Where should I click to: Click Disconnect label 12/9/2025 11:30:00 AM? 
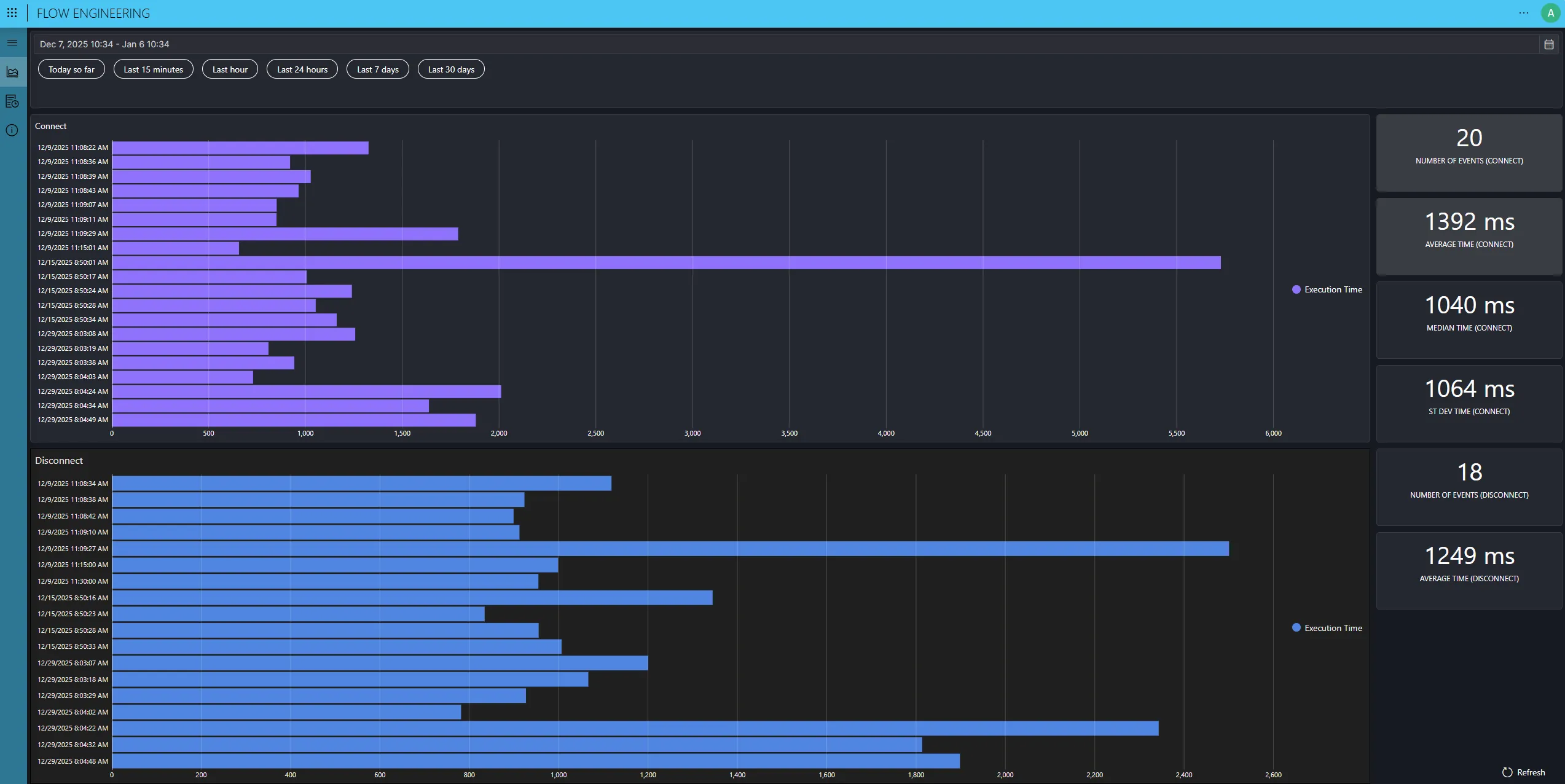(73, 581)
